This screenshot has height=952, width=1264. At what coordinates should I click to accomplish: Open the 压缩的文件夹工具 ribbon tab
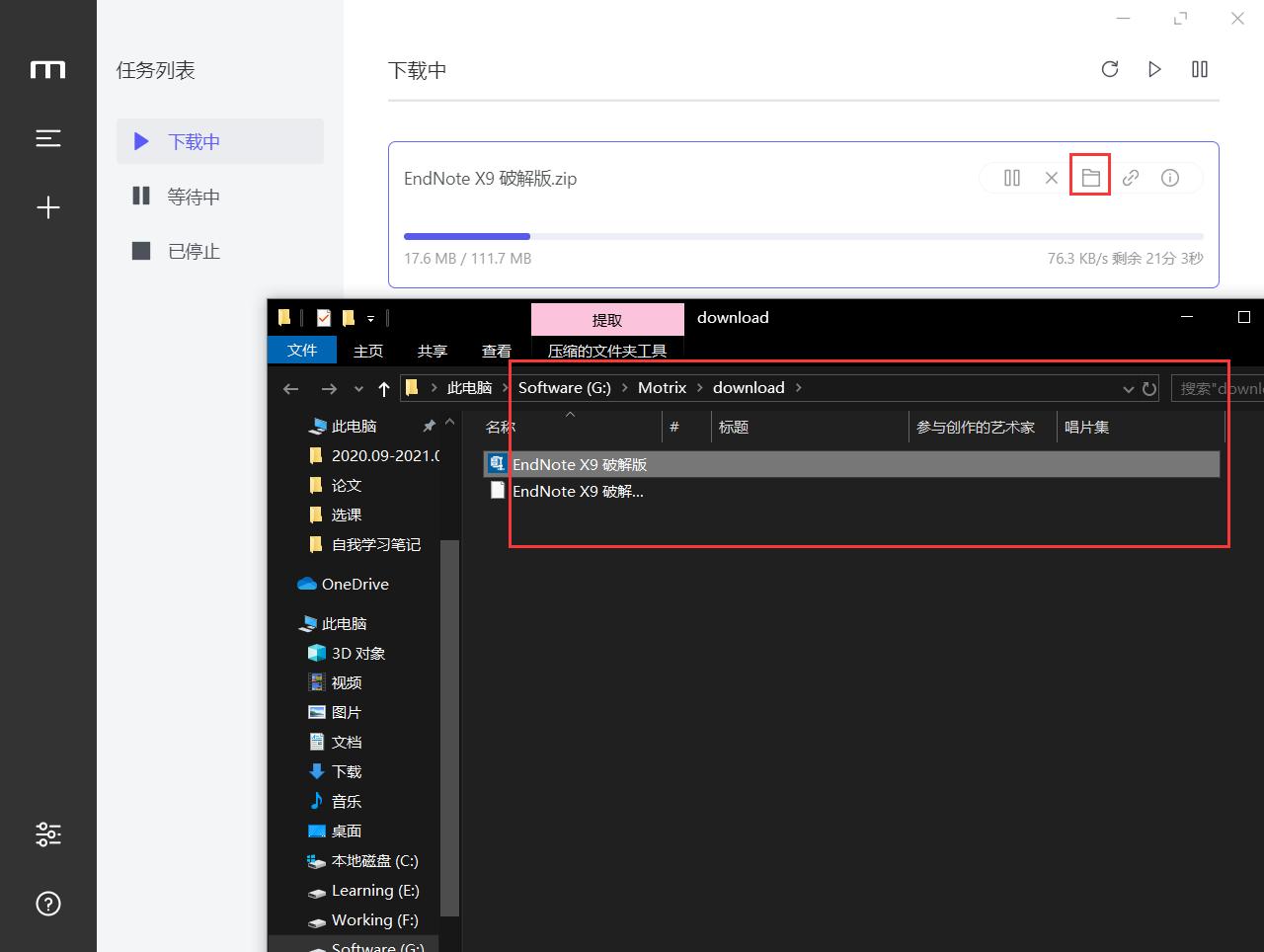[607, 350]
